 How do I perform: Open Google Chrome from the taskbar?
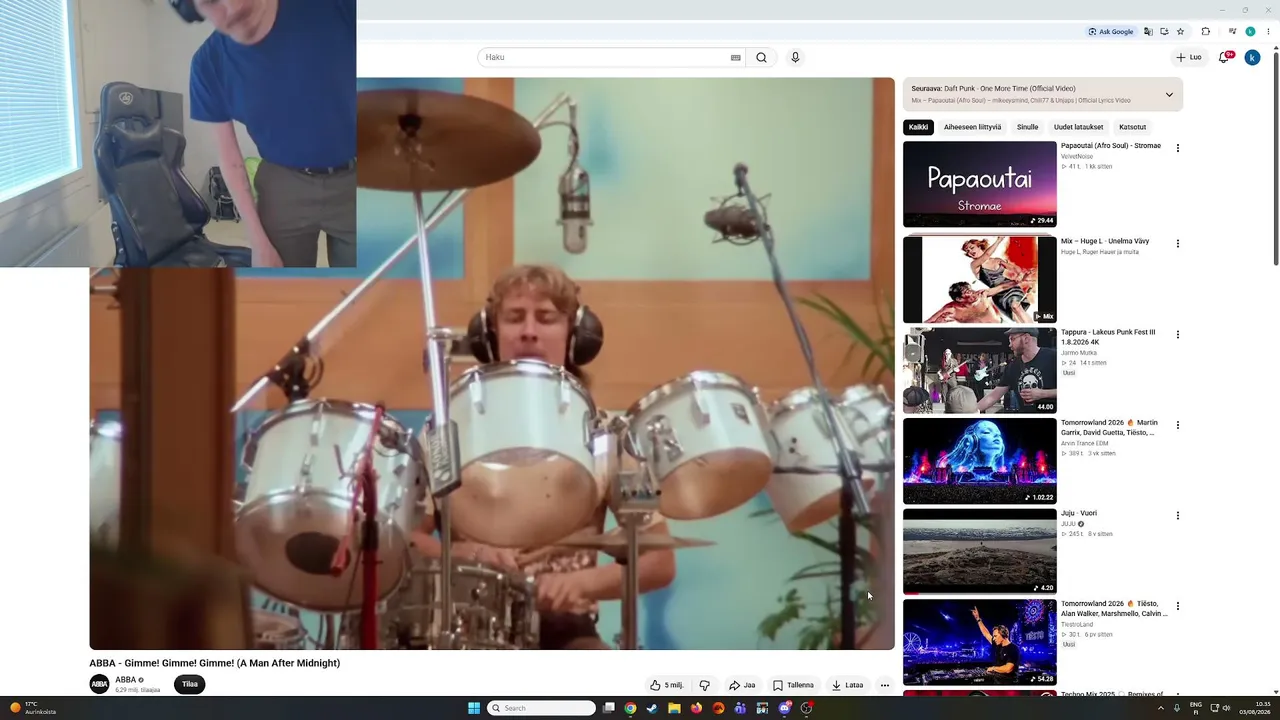pos(630,708)
